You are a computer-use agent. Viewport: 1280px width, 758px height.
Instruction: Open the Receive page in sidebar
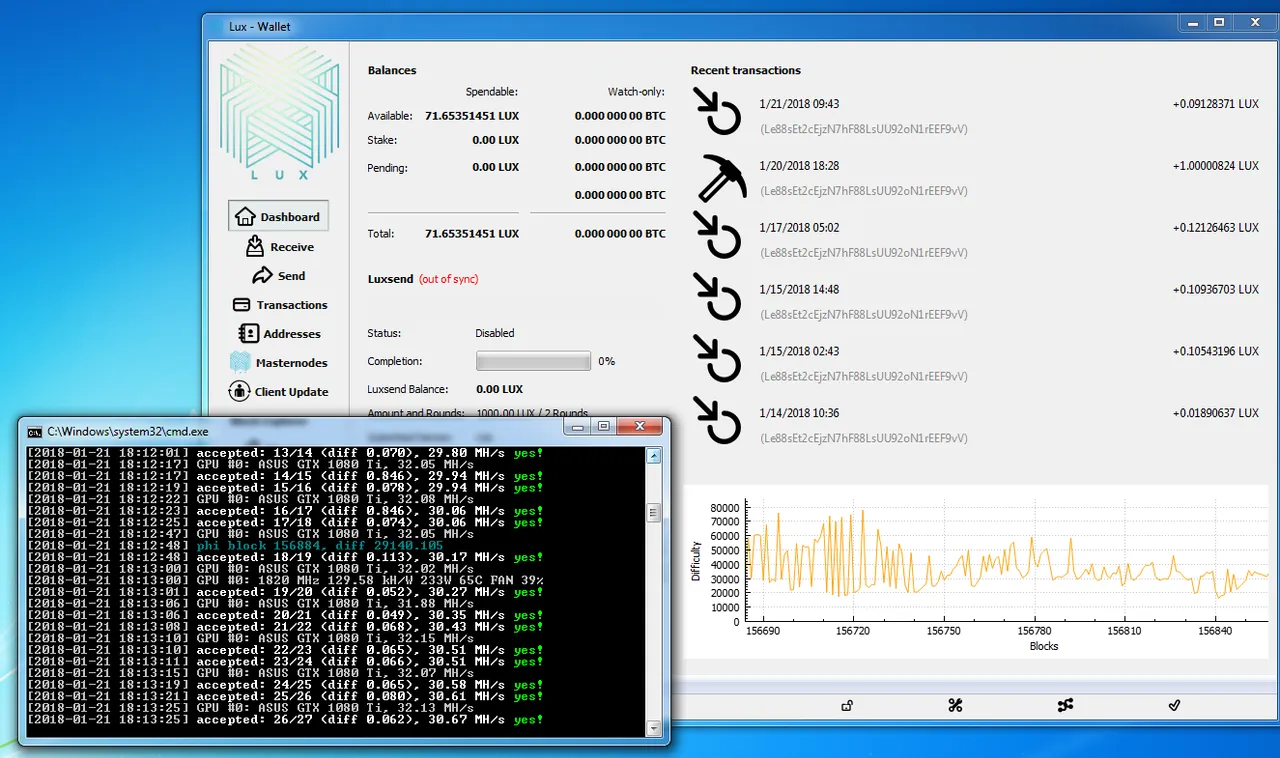pyautogui.click(x=279, y=246)
